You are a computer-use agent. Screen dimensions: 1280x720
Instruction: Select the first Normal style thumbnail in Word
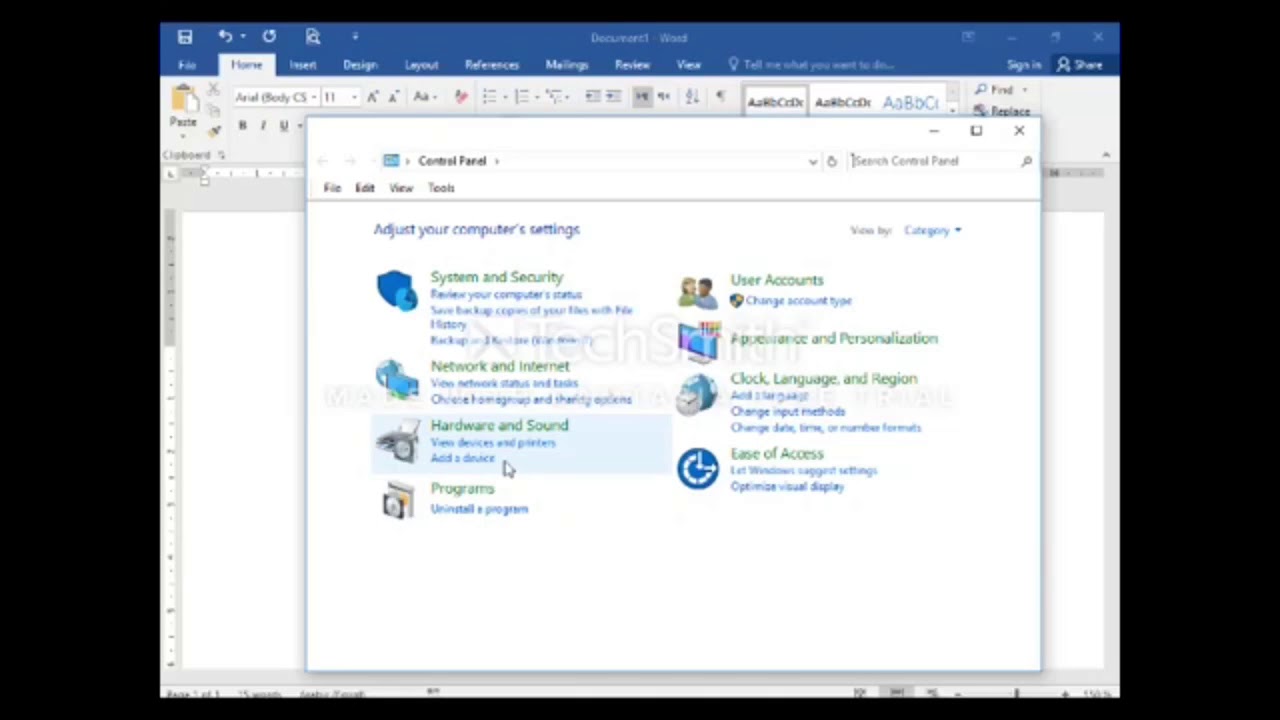775,102
